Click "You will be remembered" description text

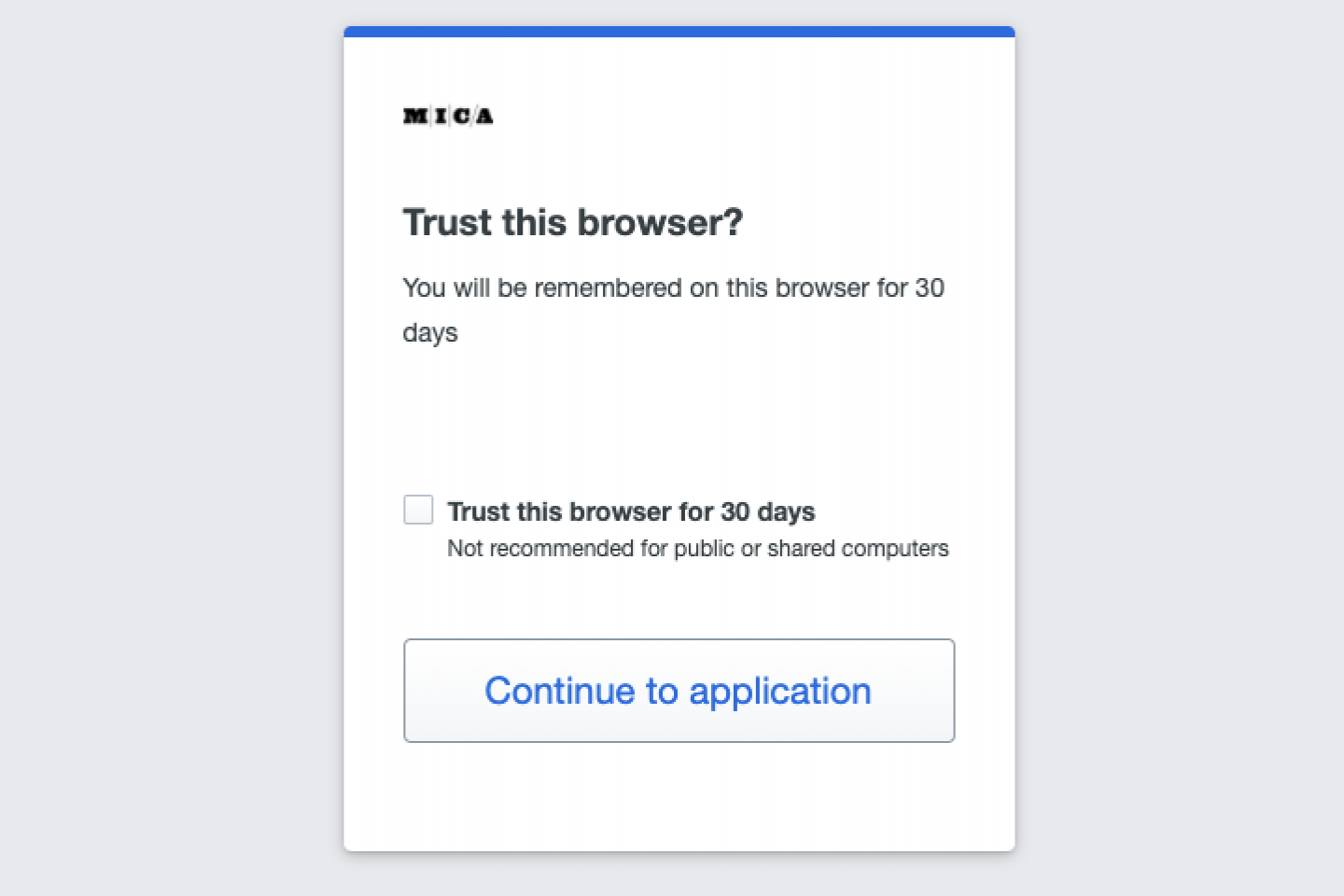[542, 287]
